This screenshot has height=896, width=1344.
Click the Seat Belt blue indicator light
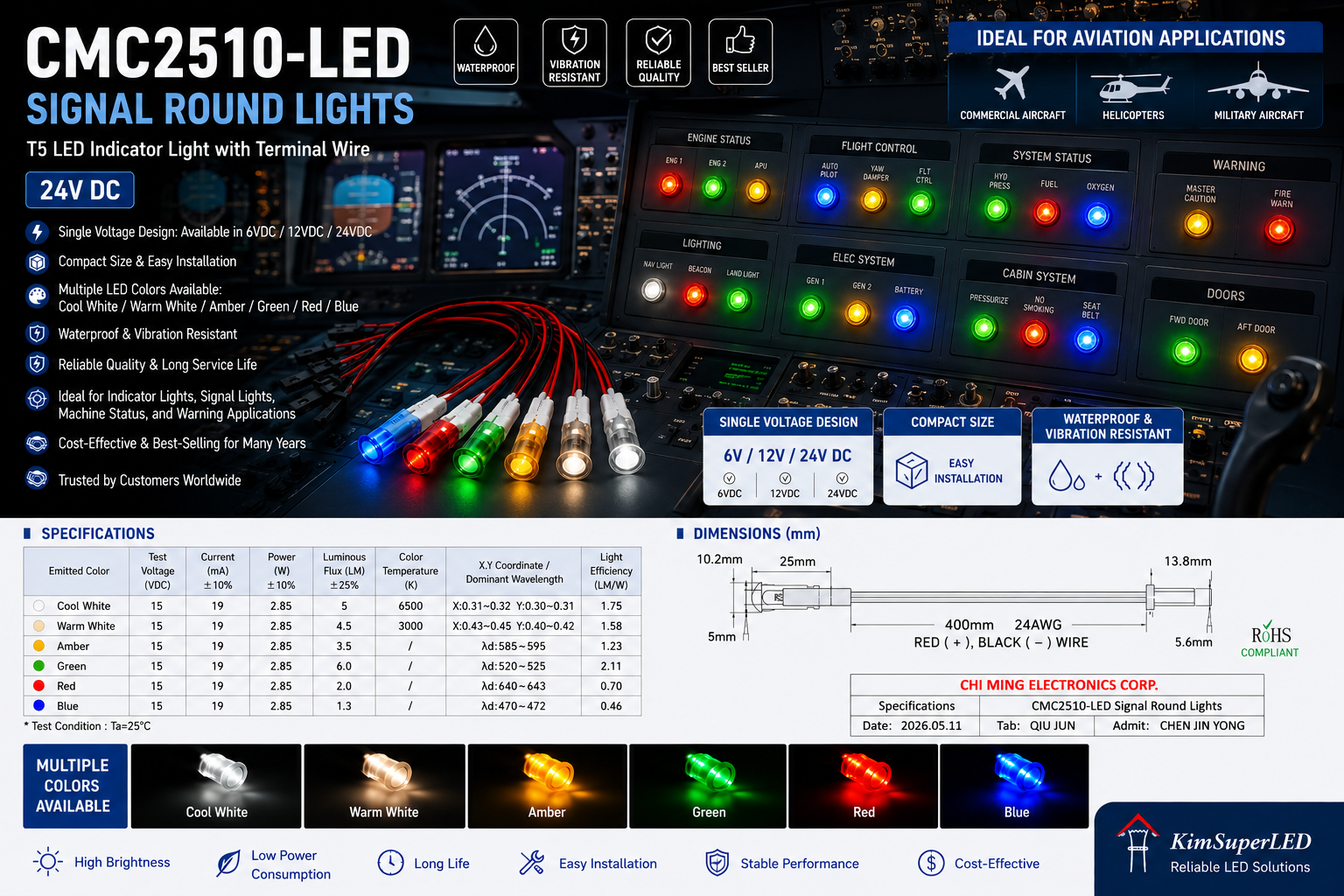[x=1087, y=339]
